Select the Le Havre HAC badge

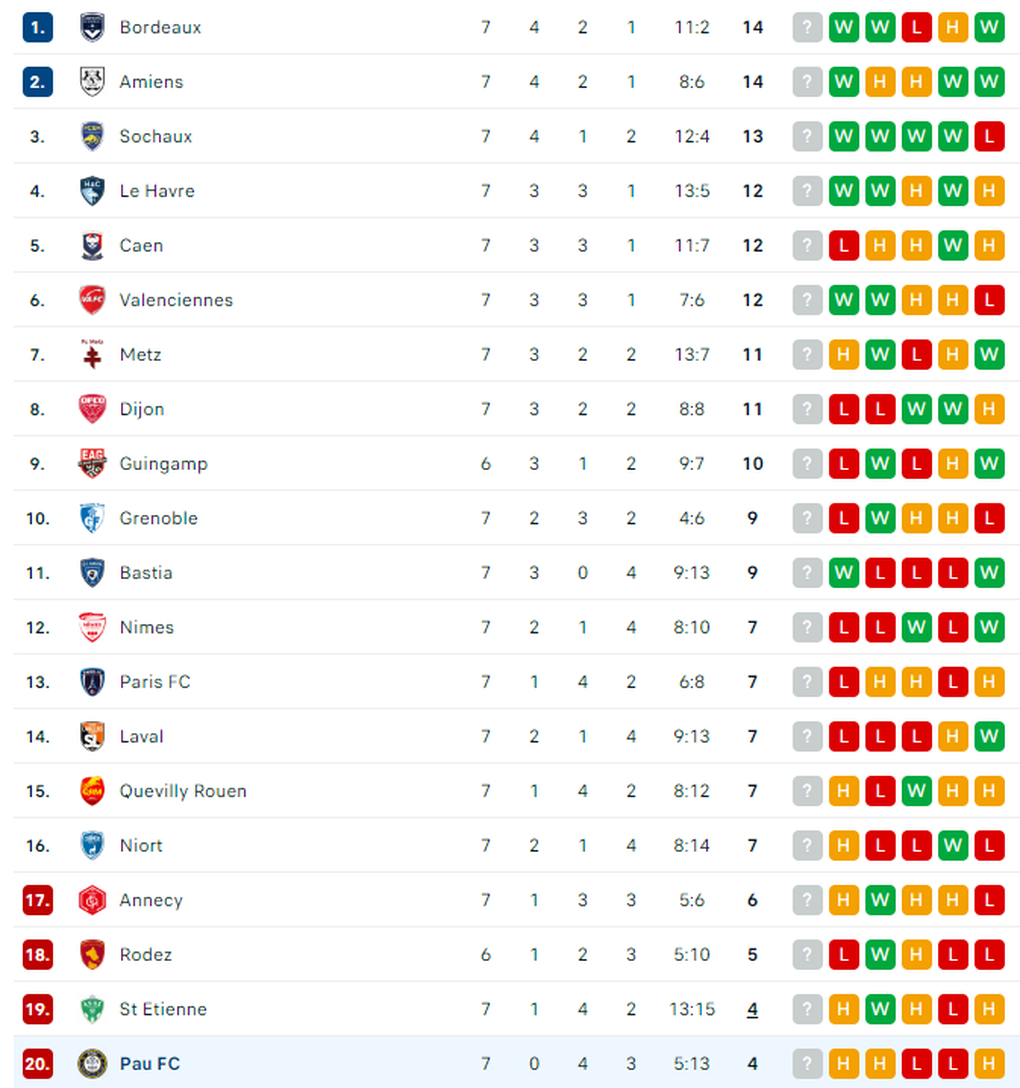[92, 191]
